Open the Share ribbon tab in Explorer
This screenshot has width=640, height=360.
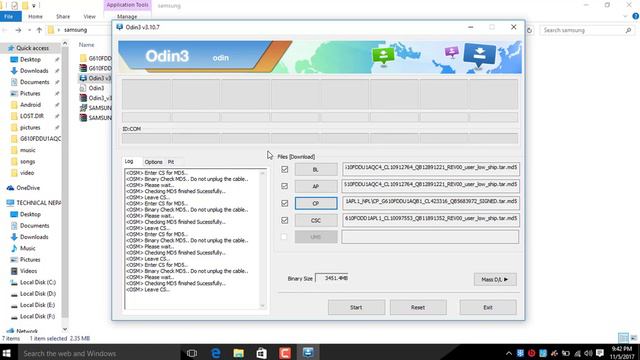coord(63,16)
